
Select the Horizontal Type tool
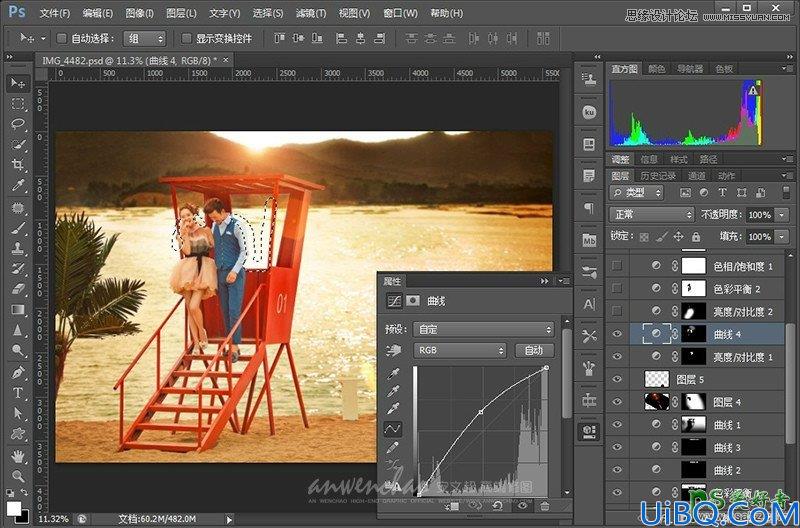point(18,392)
